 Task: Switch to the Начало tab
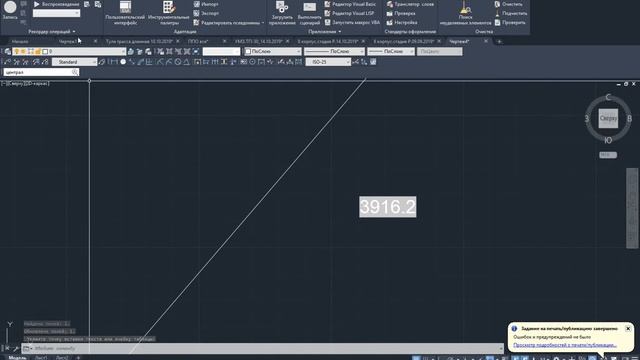pyautogui.click(x=20, y=41)
